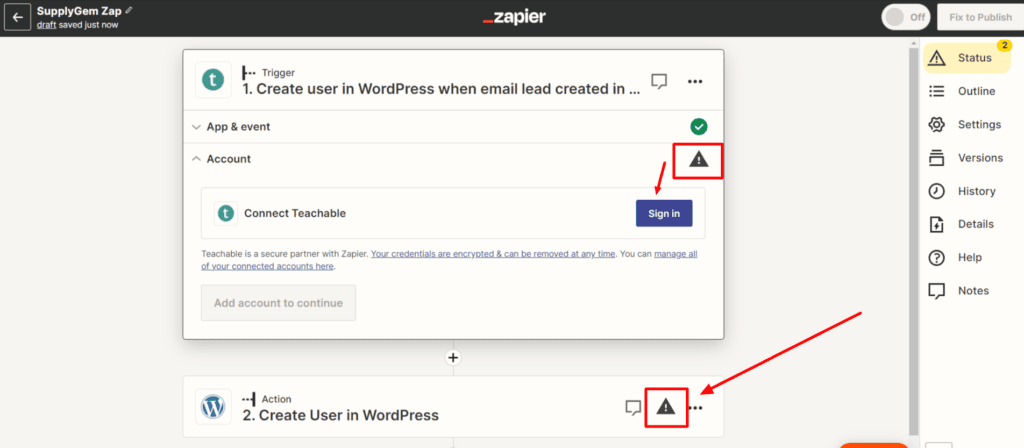Go back using the top-left arrow button

(x=17, y=18)
